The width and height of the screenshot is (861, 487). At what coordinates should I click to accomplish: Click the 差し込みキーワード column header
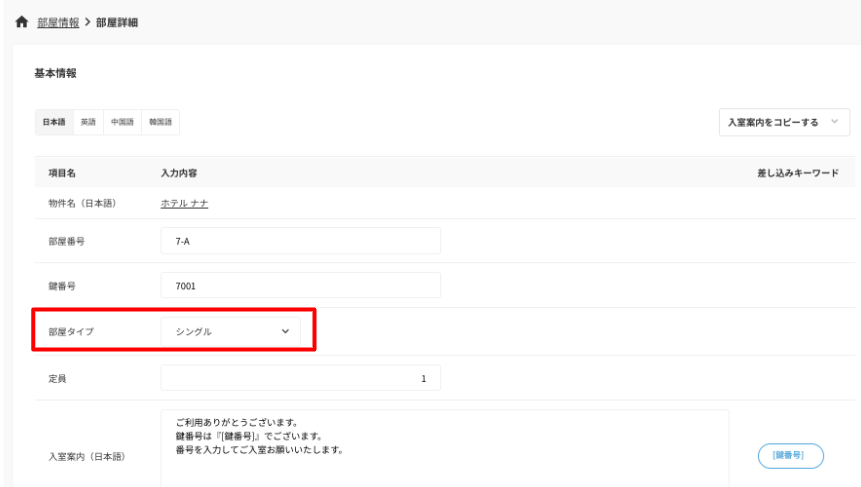[797, 174]
